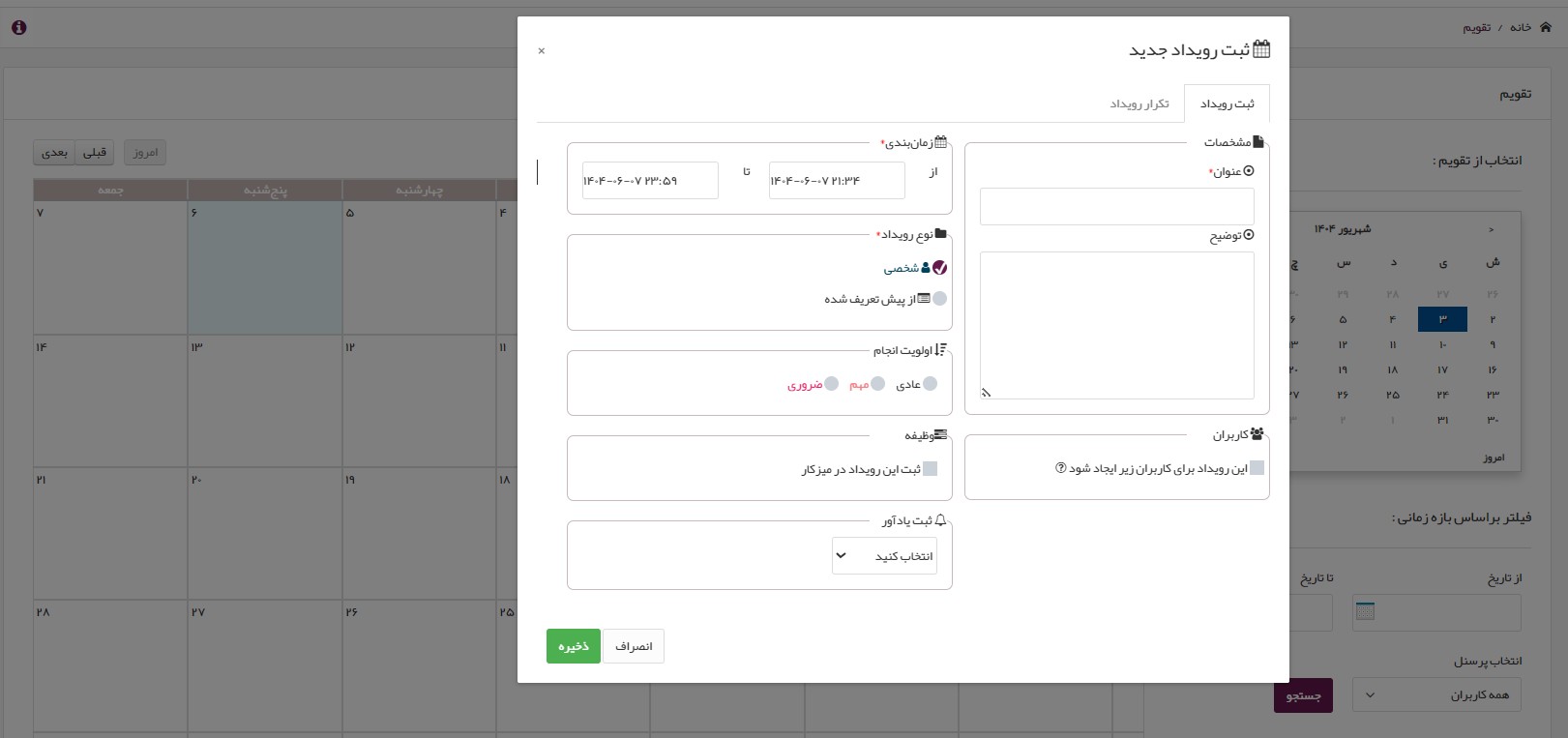Click the از تاریخ filter date input

coord(1436,612)
